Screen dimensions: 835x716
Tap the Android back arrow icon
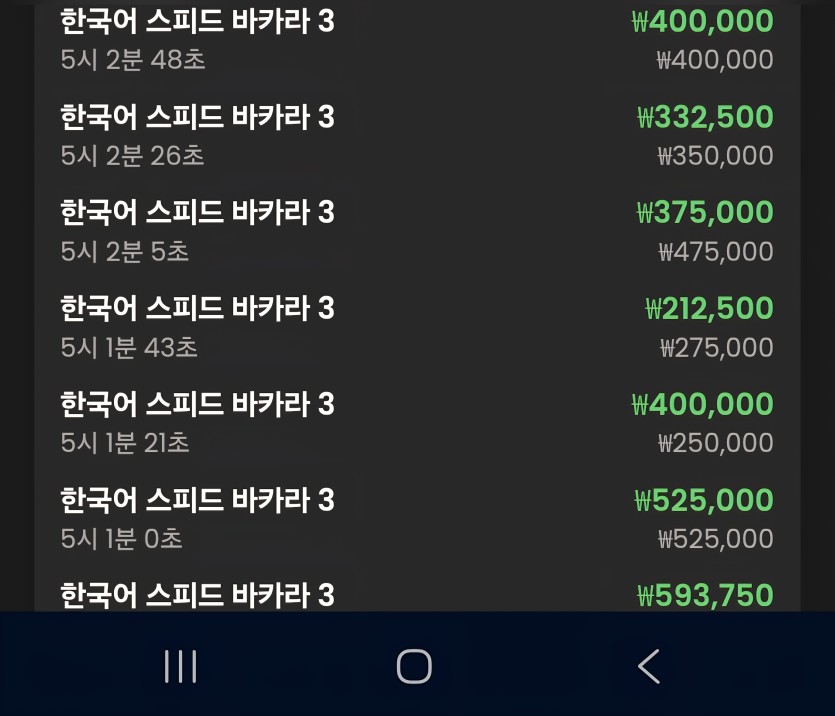[649, 666]
